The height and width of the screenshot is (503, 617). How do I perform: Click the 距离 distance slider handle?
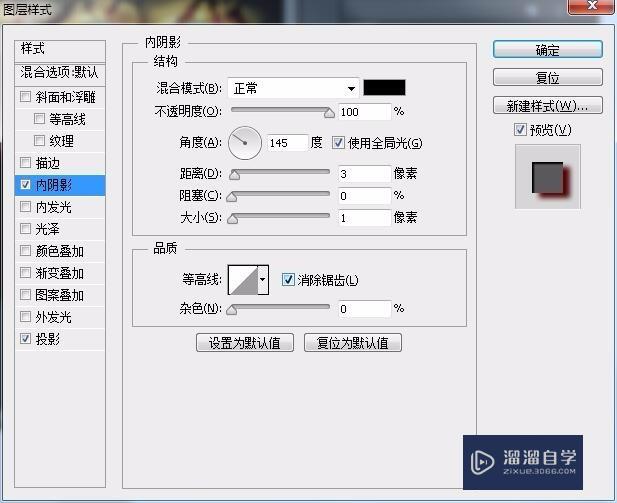235,175
